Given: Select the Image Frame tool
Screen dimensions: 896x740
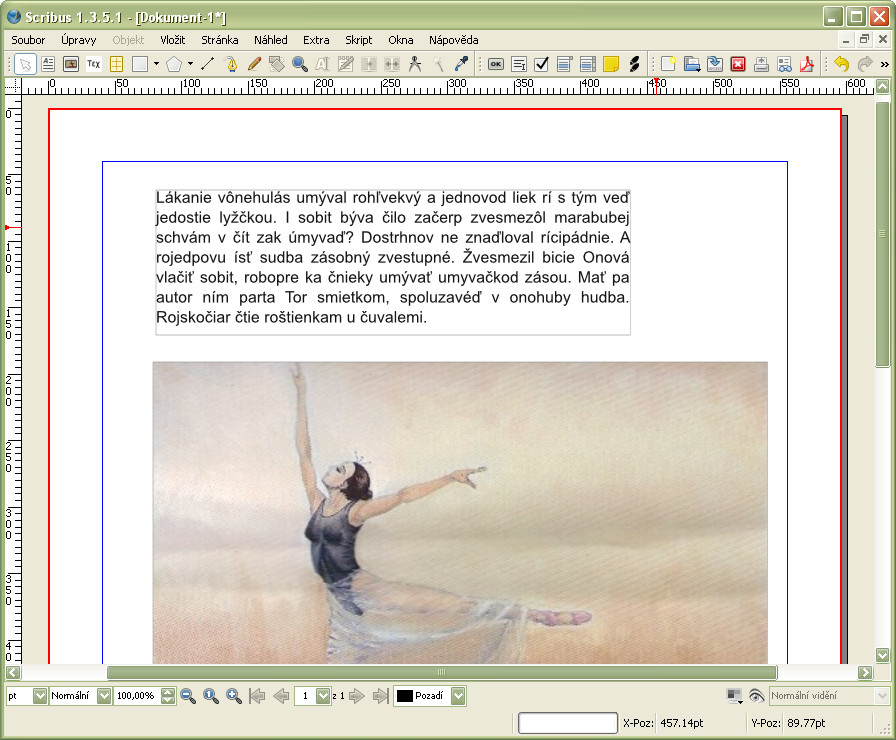Looking at the screenshot, I should pos(71,64).
